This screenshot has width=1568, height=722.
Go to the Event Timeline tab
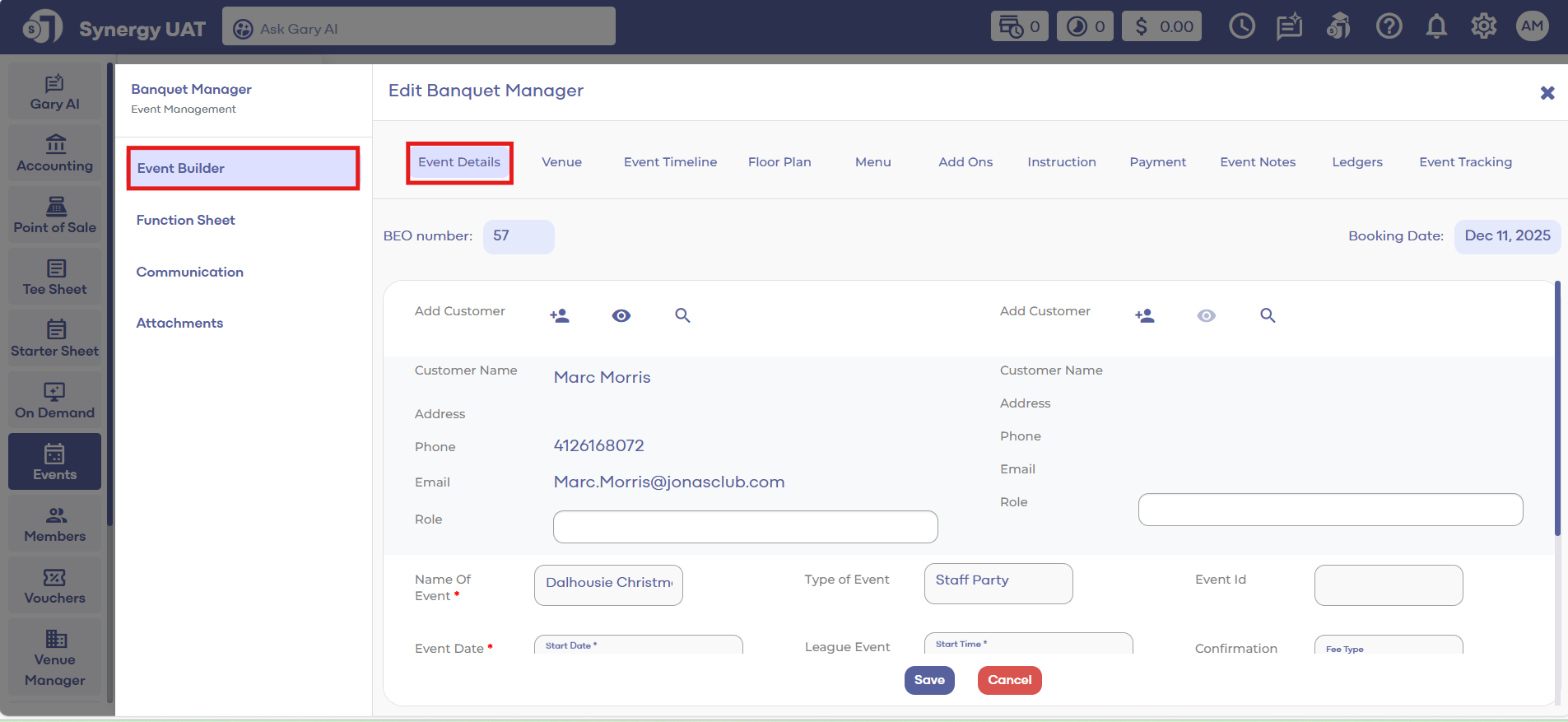coord(670,162)
